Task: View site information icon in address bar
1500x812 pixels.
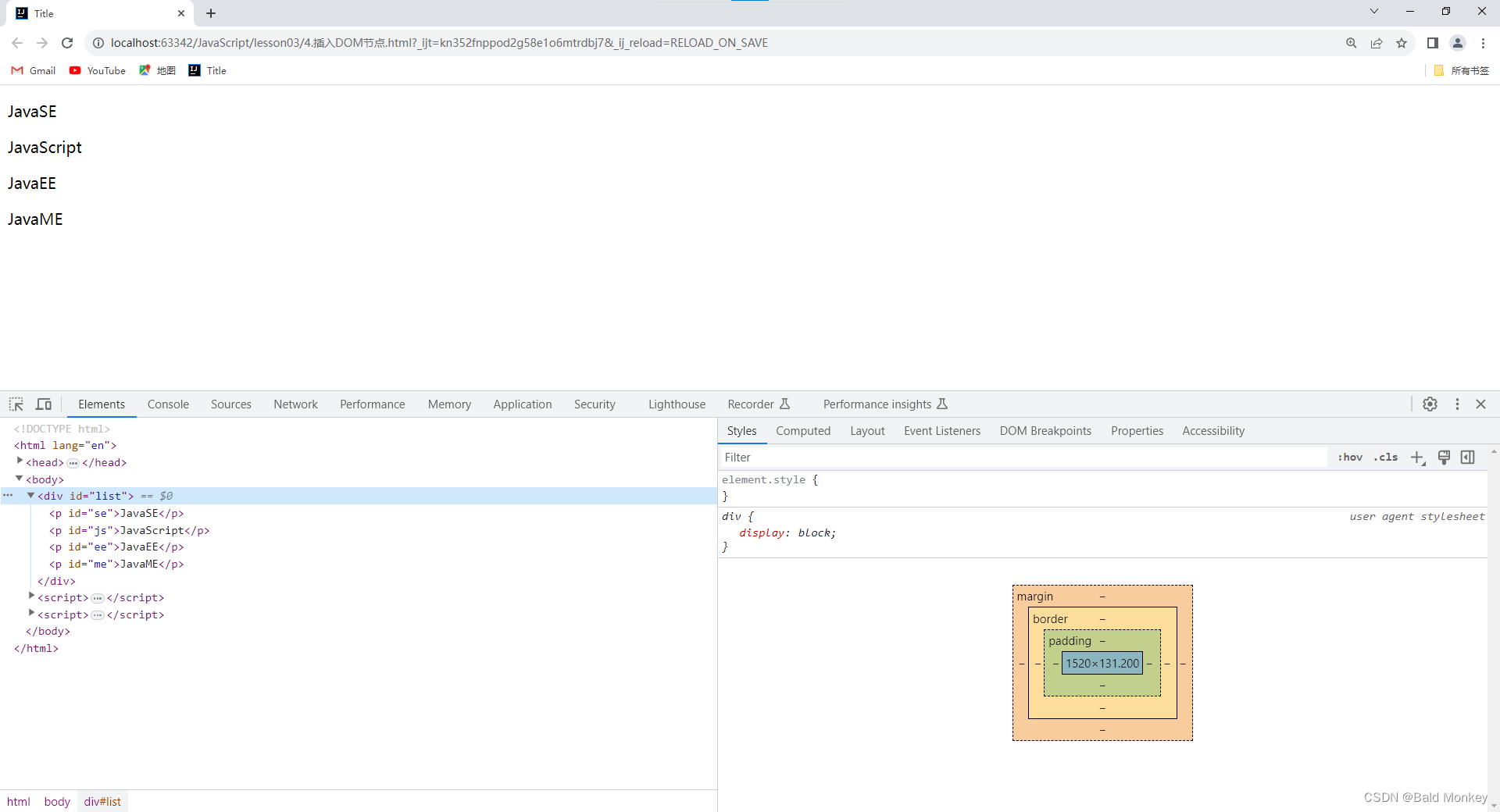Action: 98,43
